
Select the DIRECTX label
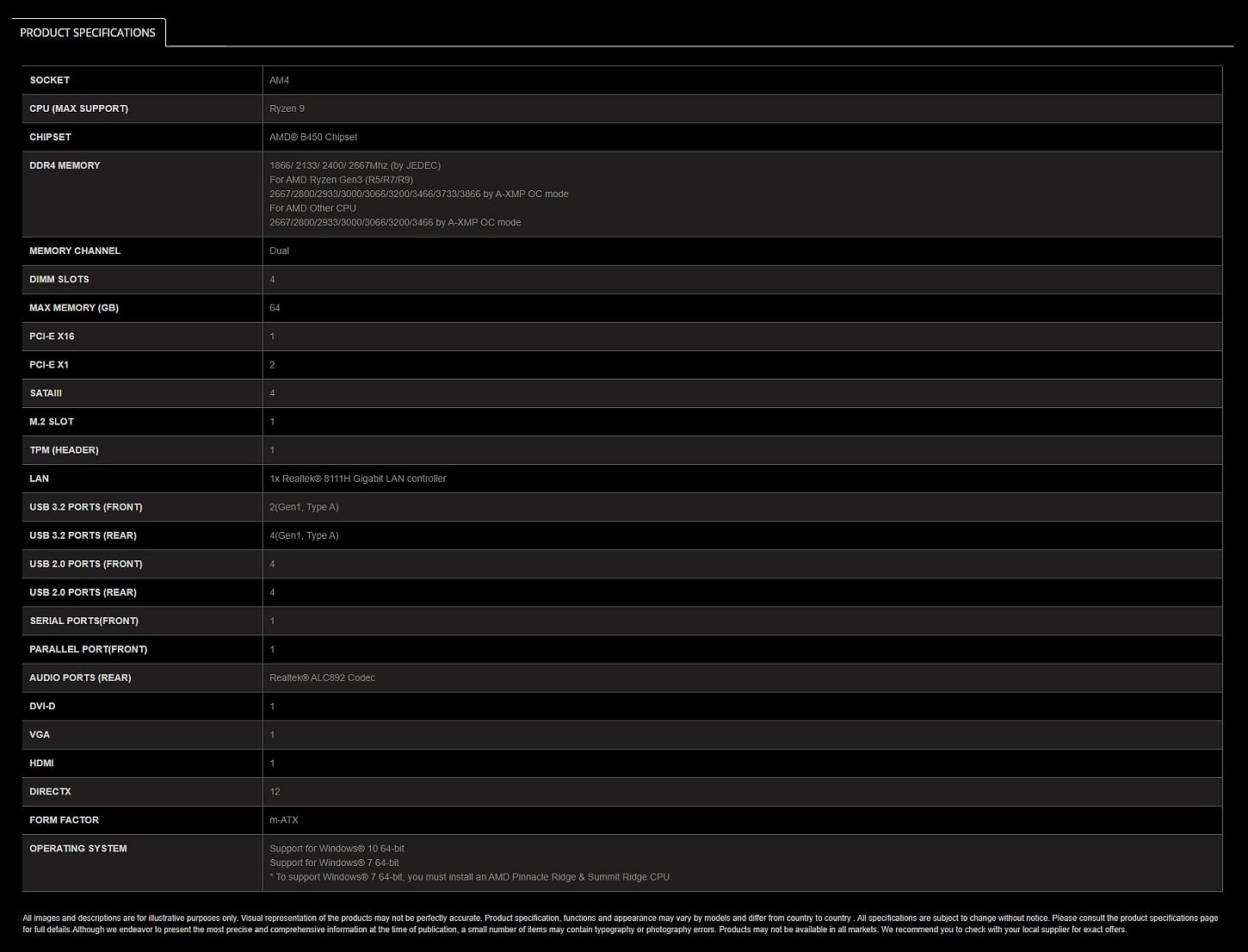pyautogui.click(x=50, y=790)
